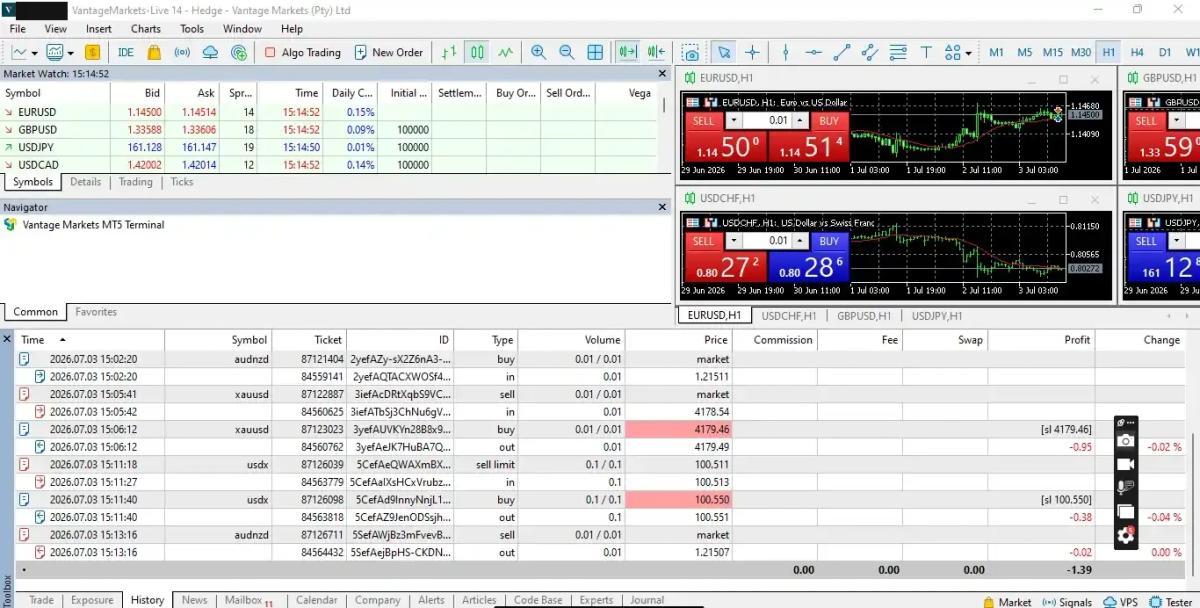
Task: Draw a vertical line tool
Action: click(x=786, y=52)
